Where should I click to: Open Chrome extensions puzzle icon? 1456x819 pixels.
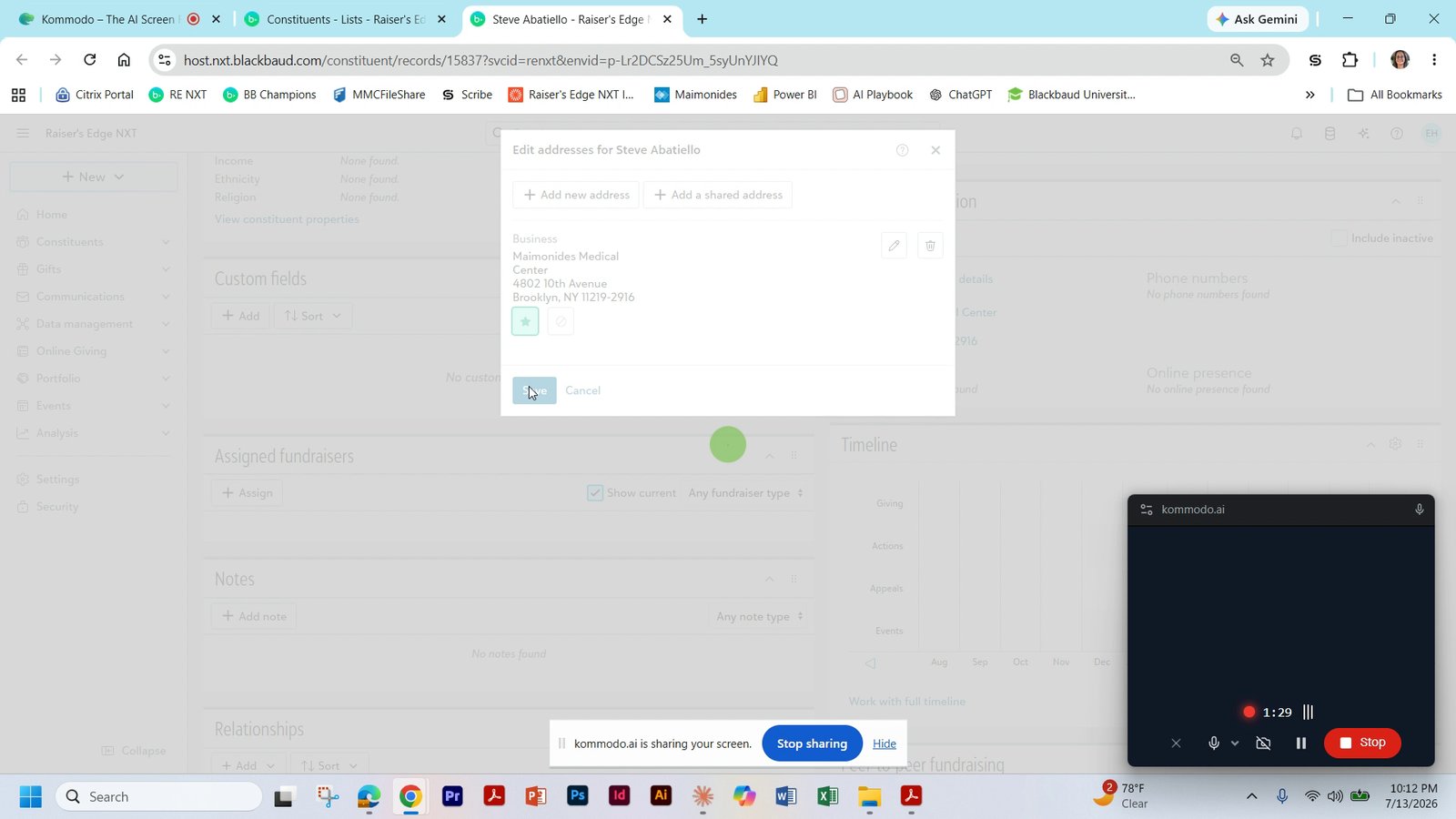click(x=1350, y=60)
